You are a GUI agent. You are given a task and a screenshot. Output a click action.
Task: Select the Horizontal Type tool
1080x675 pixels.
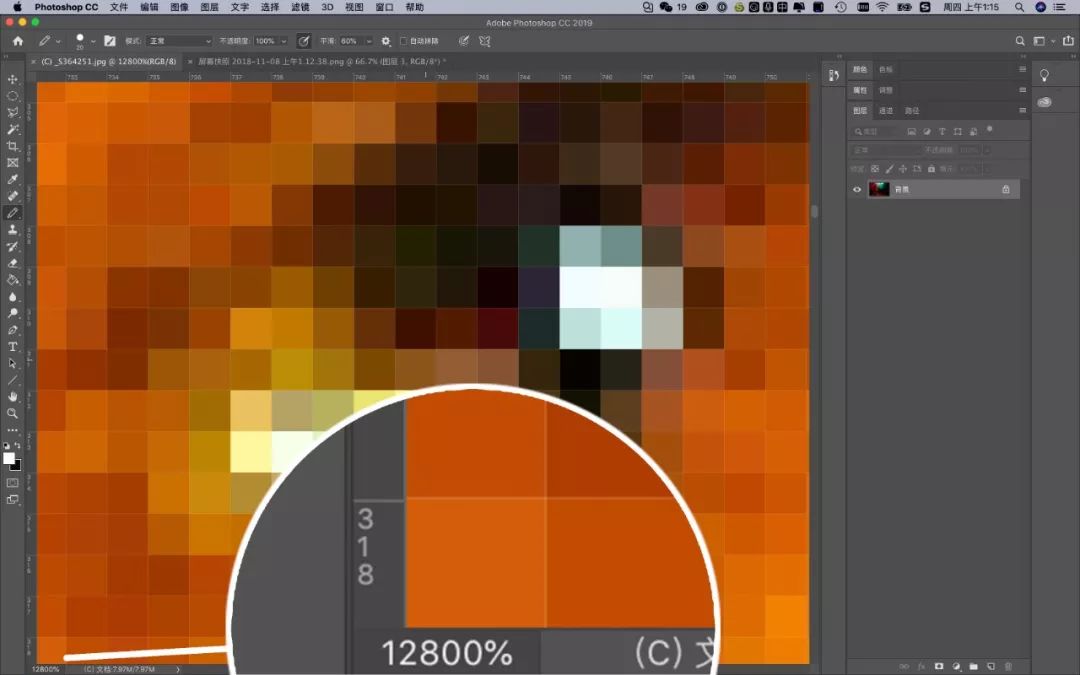12,346
